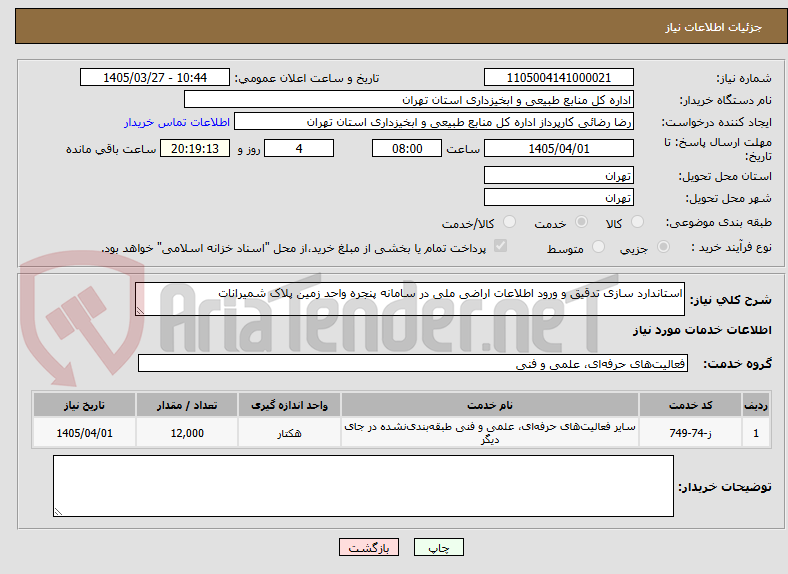The height and width of the screenshot is (574, 788).
Task: Click the 08:00 hour field
Action: point(407,148)
